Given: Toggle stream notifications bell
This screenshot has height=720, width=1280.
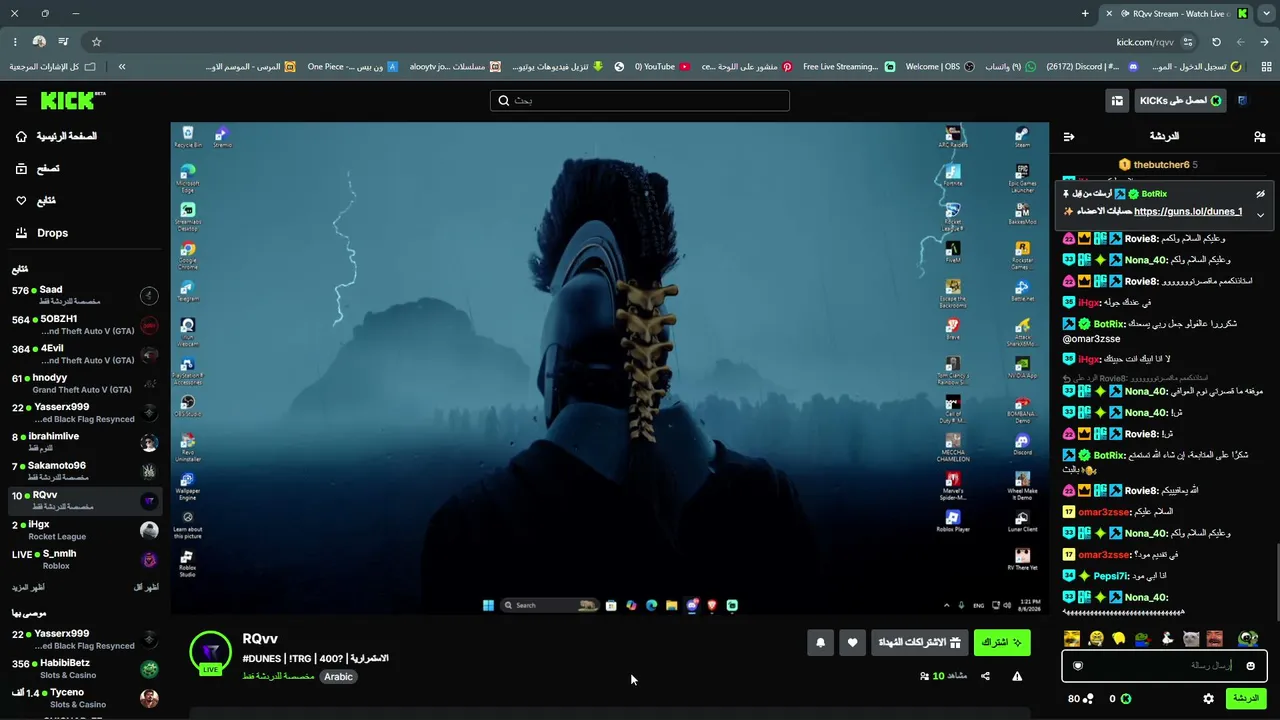Looking at the screenshot, I should tap(820, 642).
